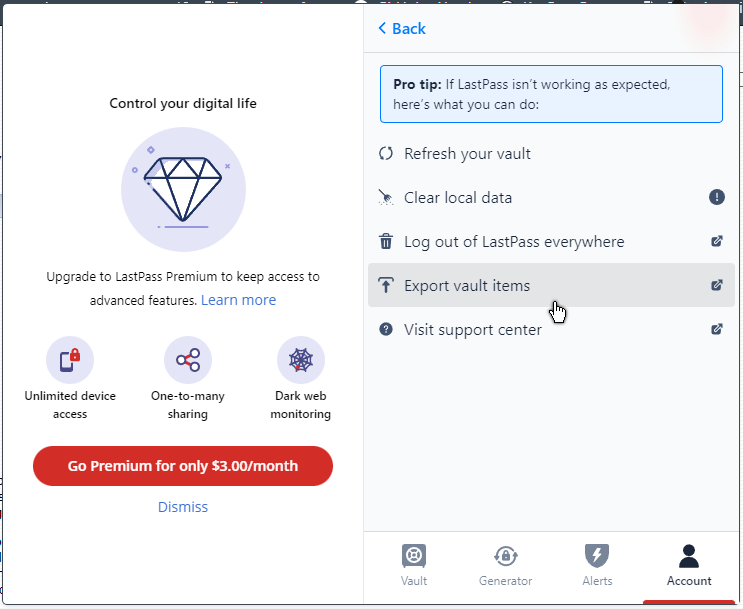Click the One-to-many sharing icon

pos(188,360)
